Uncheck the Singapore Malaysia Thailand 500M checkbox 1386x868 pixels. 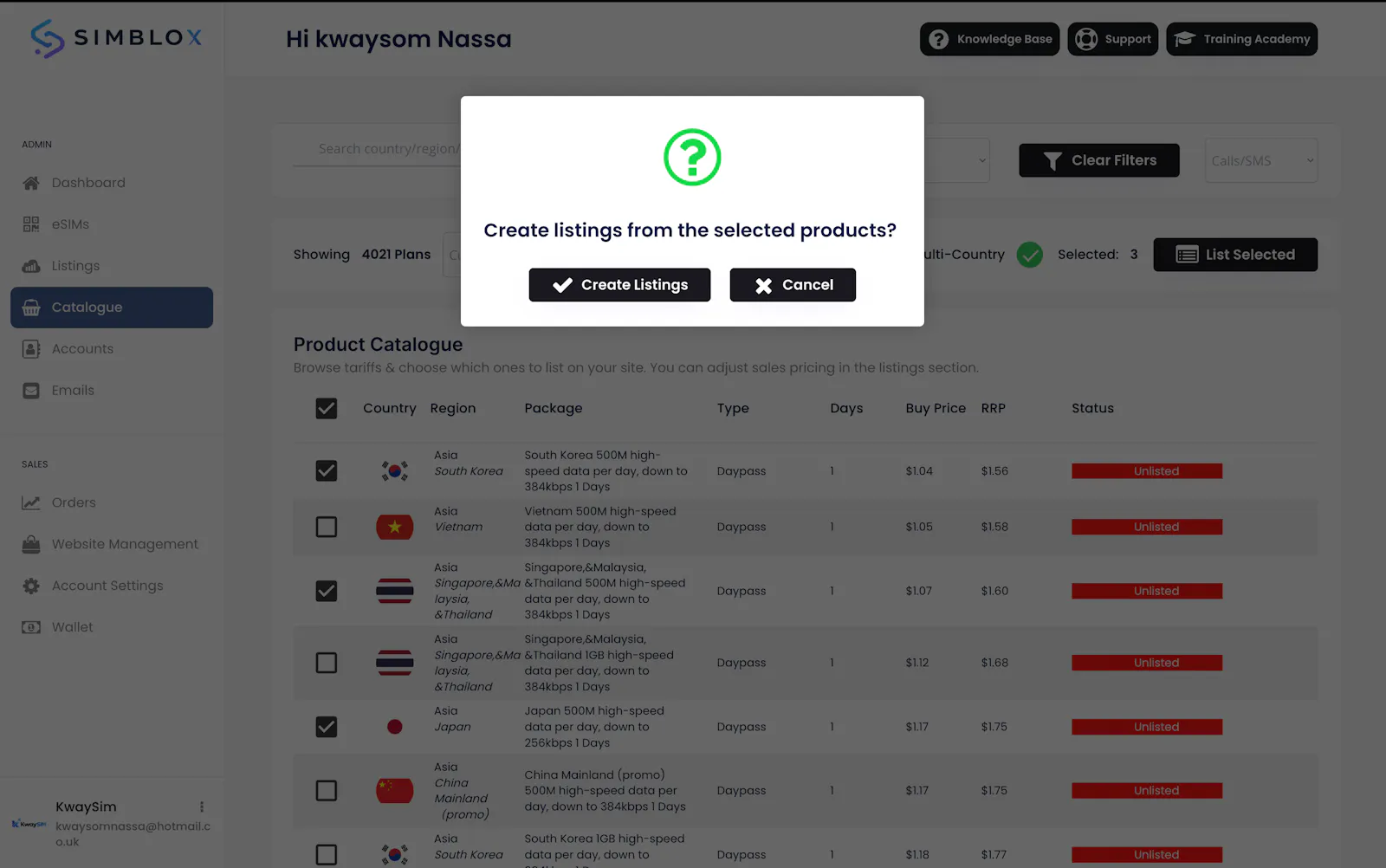(x=327, y=591)
